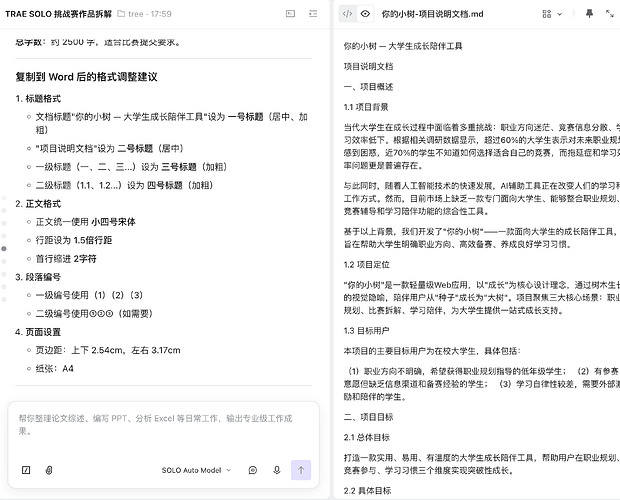Click bullet '"项目说明文档"设为 二号标题'
This screenshot has height=500, width=620.
click(110, 148)
